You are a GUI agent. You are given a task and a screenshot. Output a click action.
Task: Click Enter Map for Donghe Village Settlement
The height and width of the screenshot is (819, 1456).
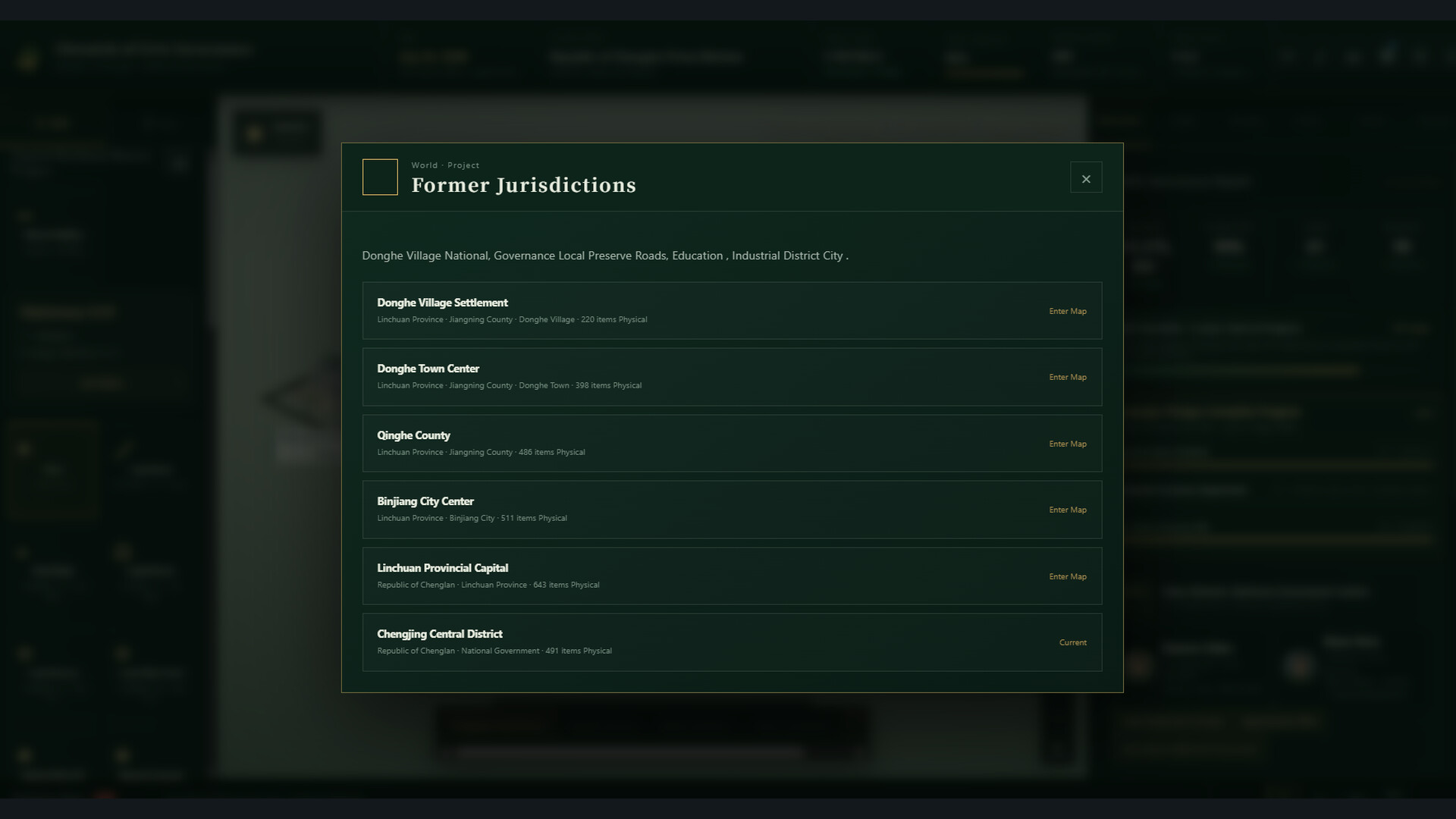[x=1068, y=311]
